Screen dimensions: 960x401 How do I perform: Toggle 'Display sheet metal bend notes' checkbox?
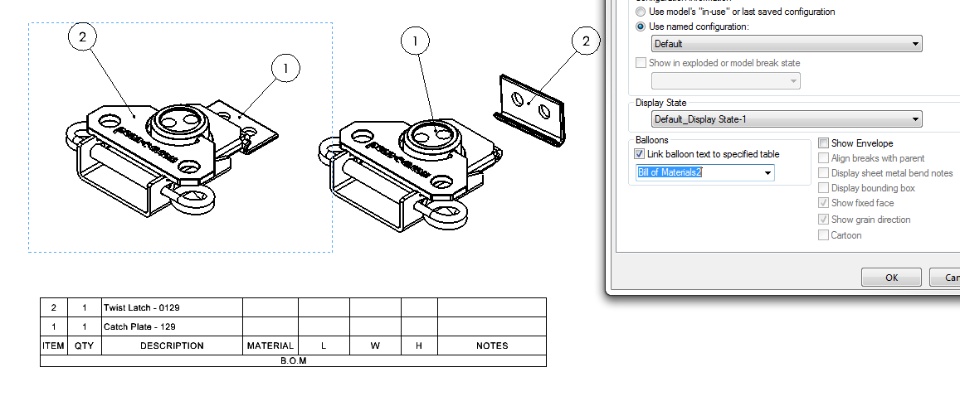click(823, 173)
